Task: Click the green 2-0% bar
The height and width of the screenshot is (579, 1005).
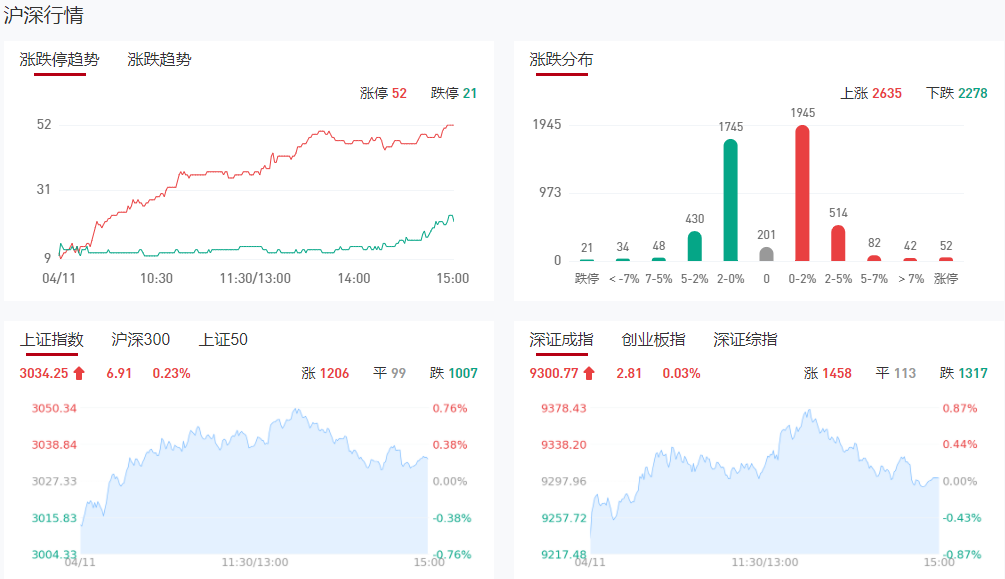Action: pos(731,200)
